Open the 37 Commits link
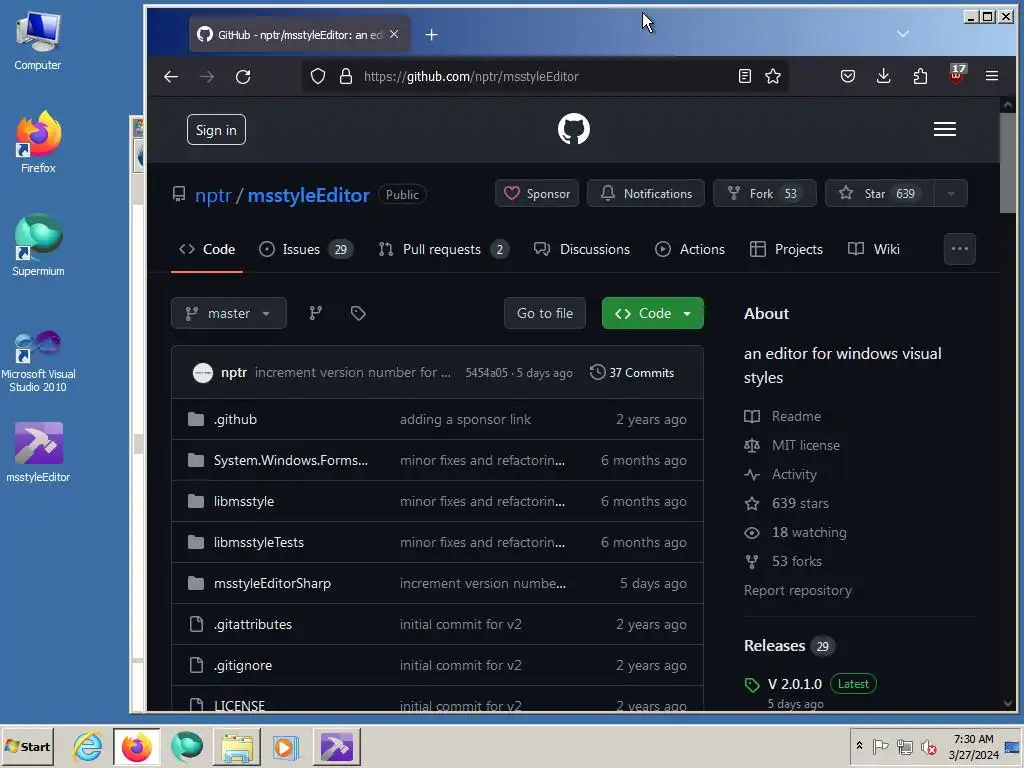1024x768 pixels. coord(632,373)
